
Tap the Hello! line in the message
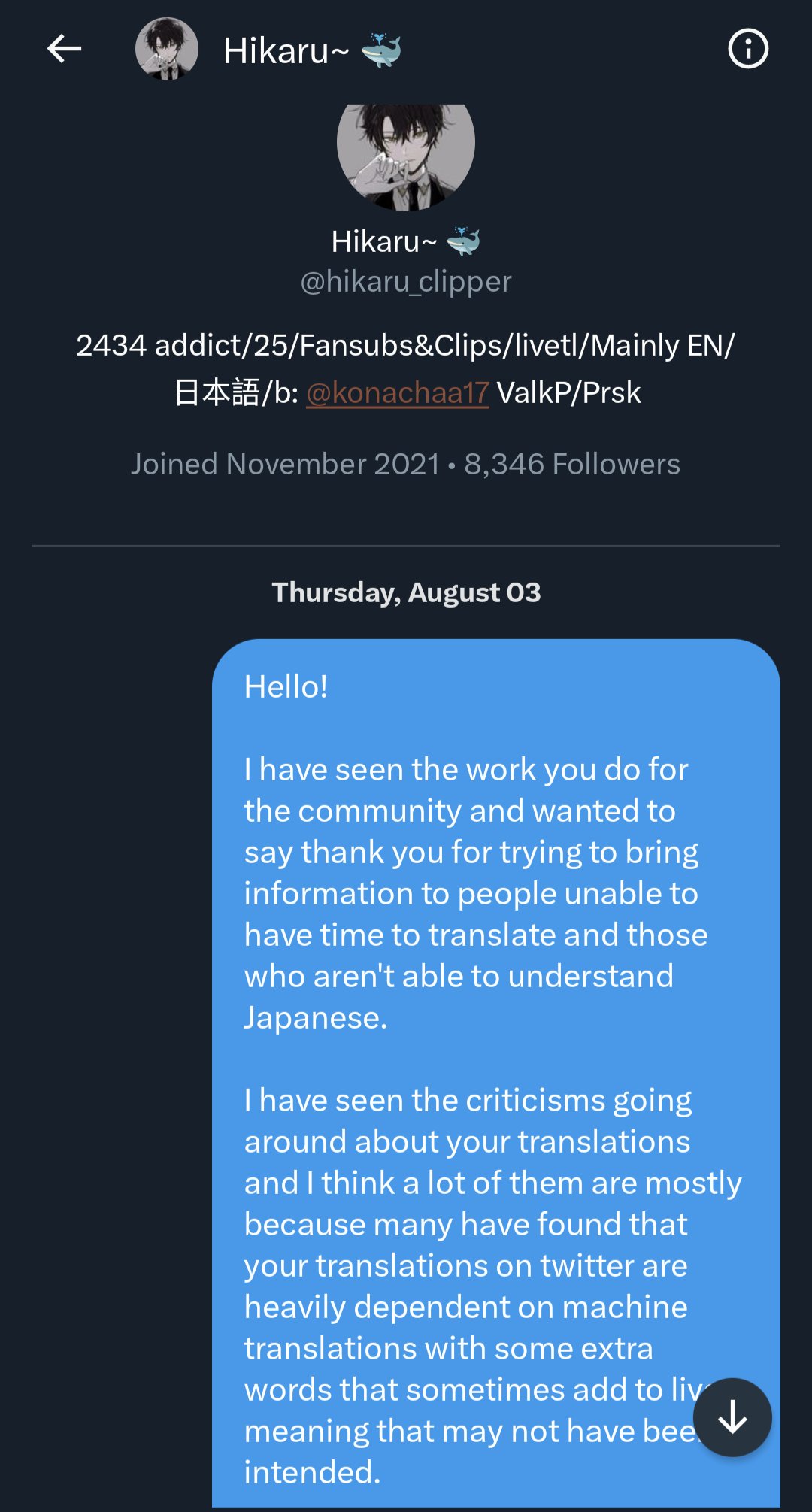tap(286, 686)
